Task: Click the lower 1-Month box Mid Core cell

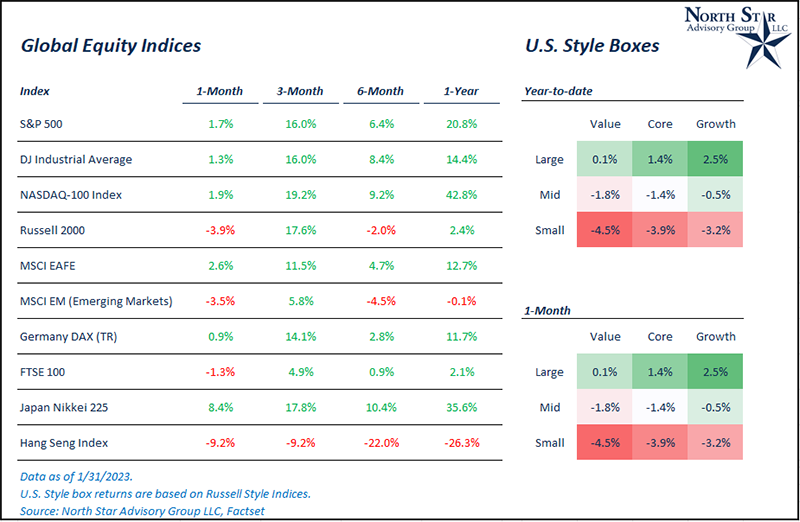Action: pos(660,407)
